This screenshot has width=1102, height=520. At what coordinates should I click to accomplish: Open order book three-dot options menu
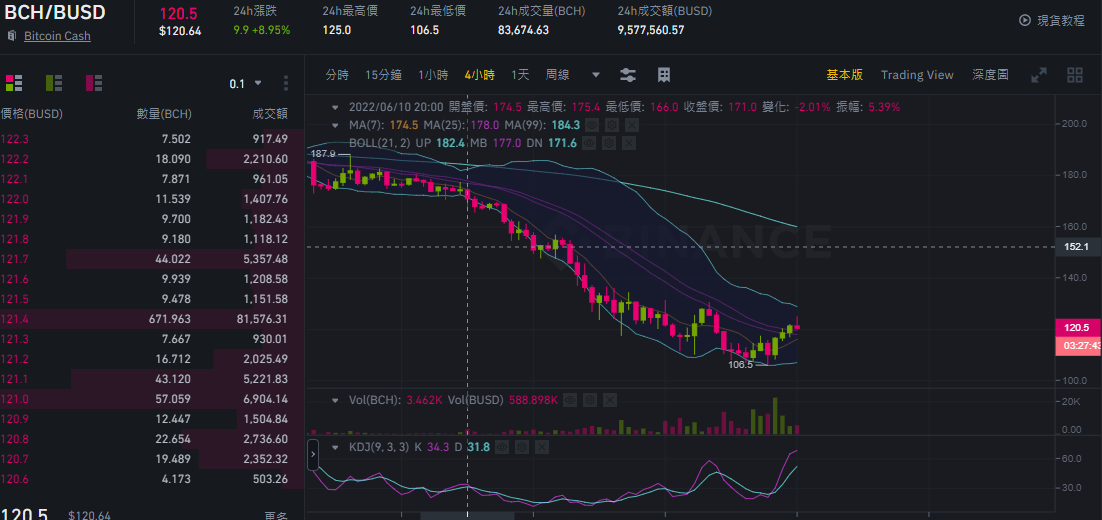tap(285, 84)
